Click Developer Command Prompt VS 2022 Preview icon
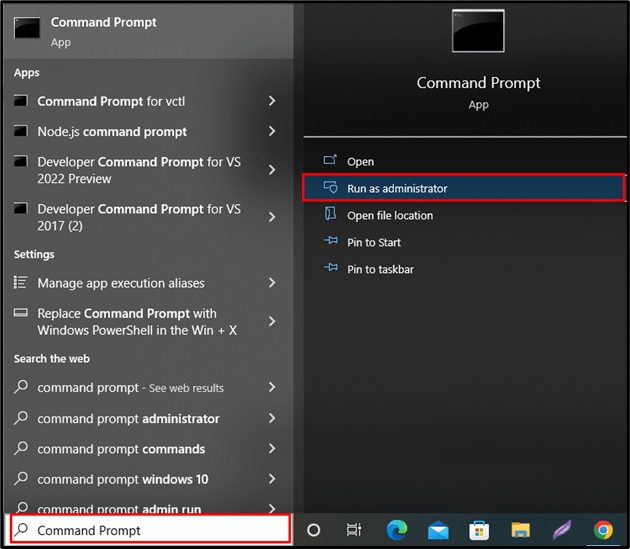 [x=20, y=162]
